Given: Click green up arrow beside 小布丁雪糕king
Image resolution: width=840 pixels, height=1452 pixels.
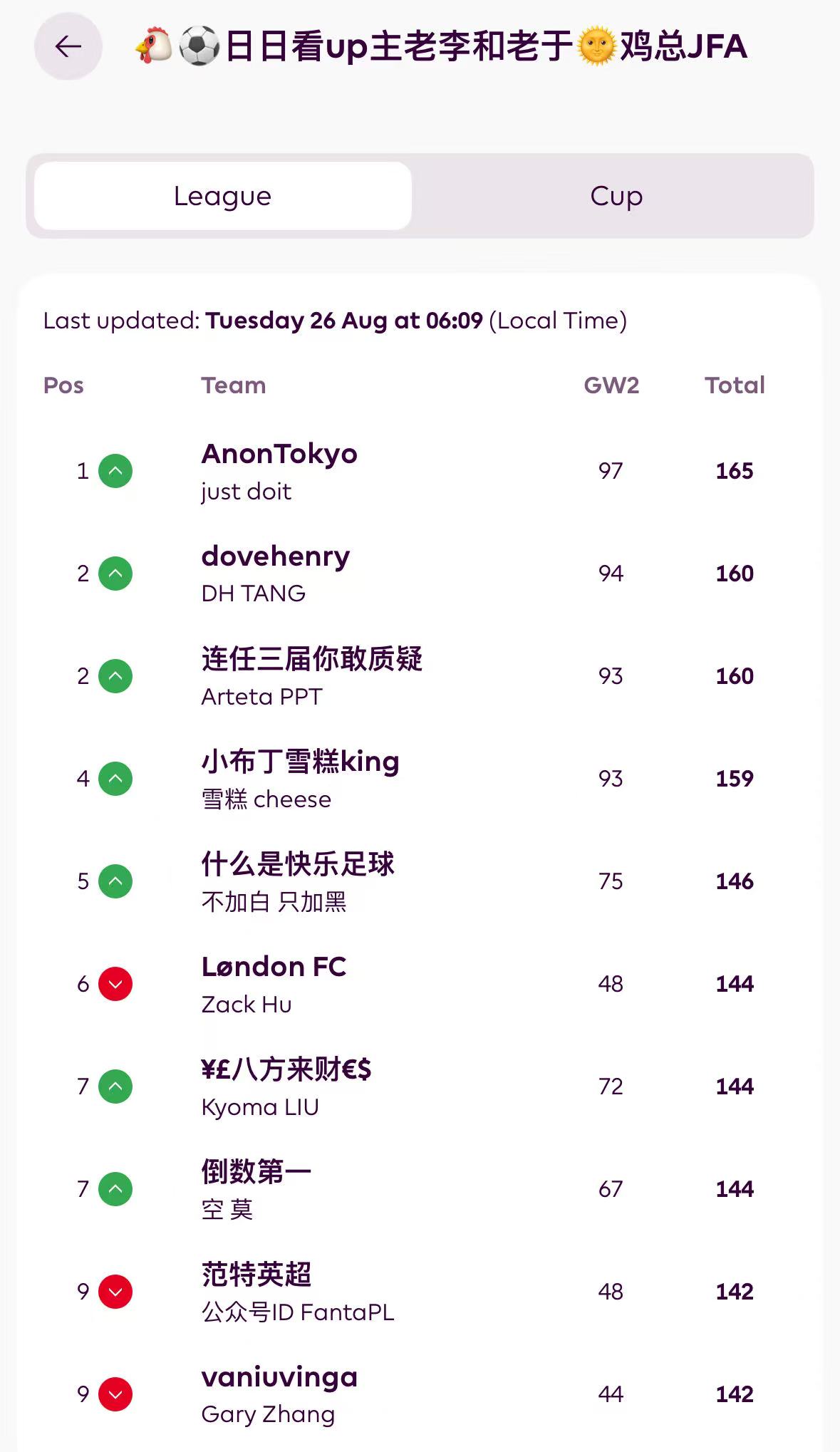Looking at the screenshot, I should point(115,779).
